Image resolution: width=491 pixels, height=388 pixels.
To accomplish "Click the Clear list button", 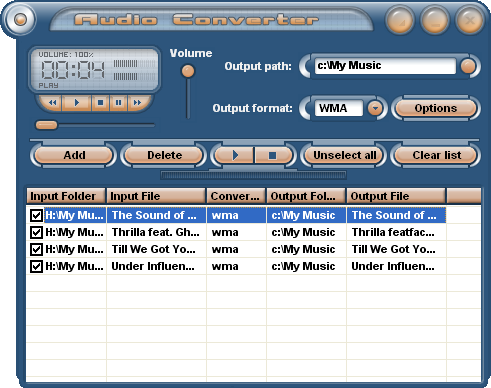I will point(436,155).
